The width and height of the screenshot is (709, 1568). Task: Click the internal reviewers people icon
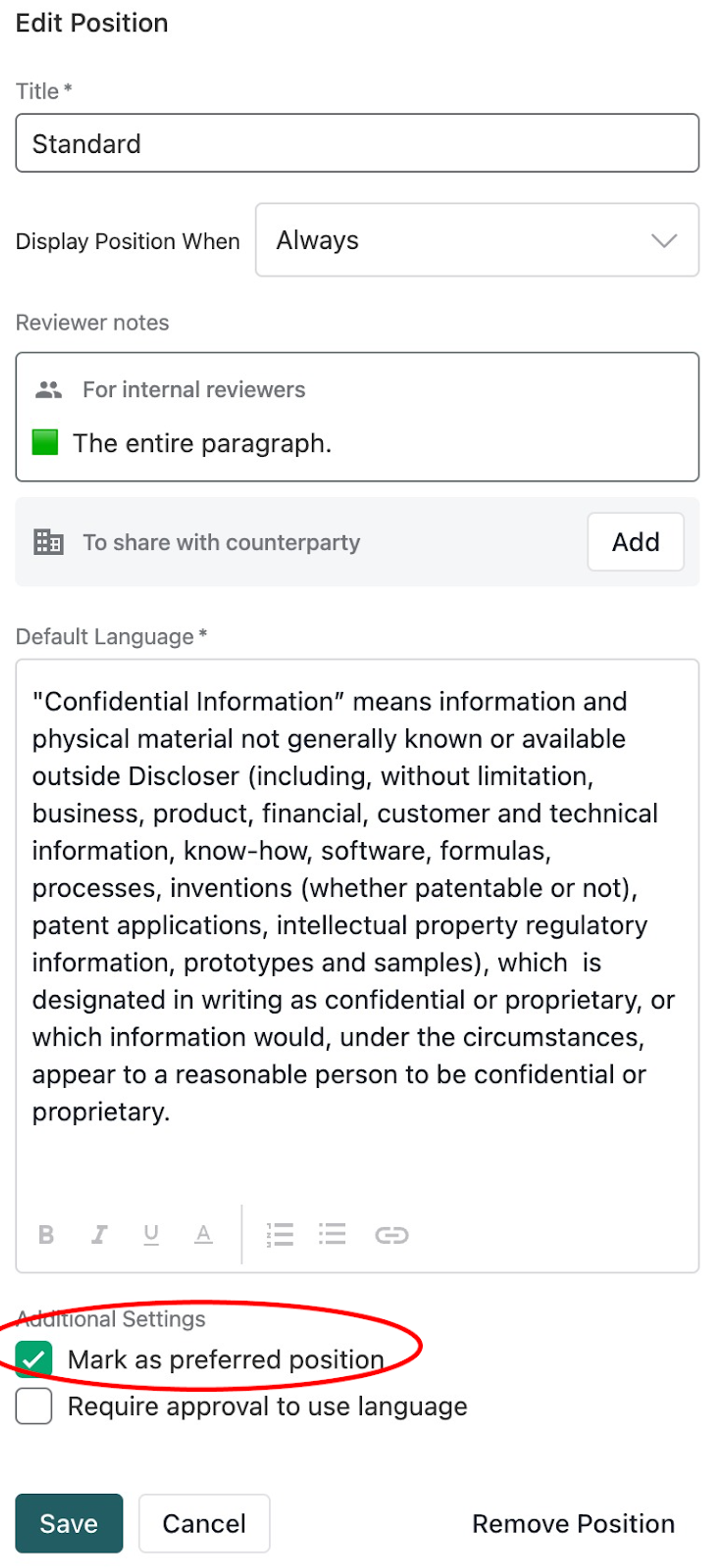[49, 390]
